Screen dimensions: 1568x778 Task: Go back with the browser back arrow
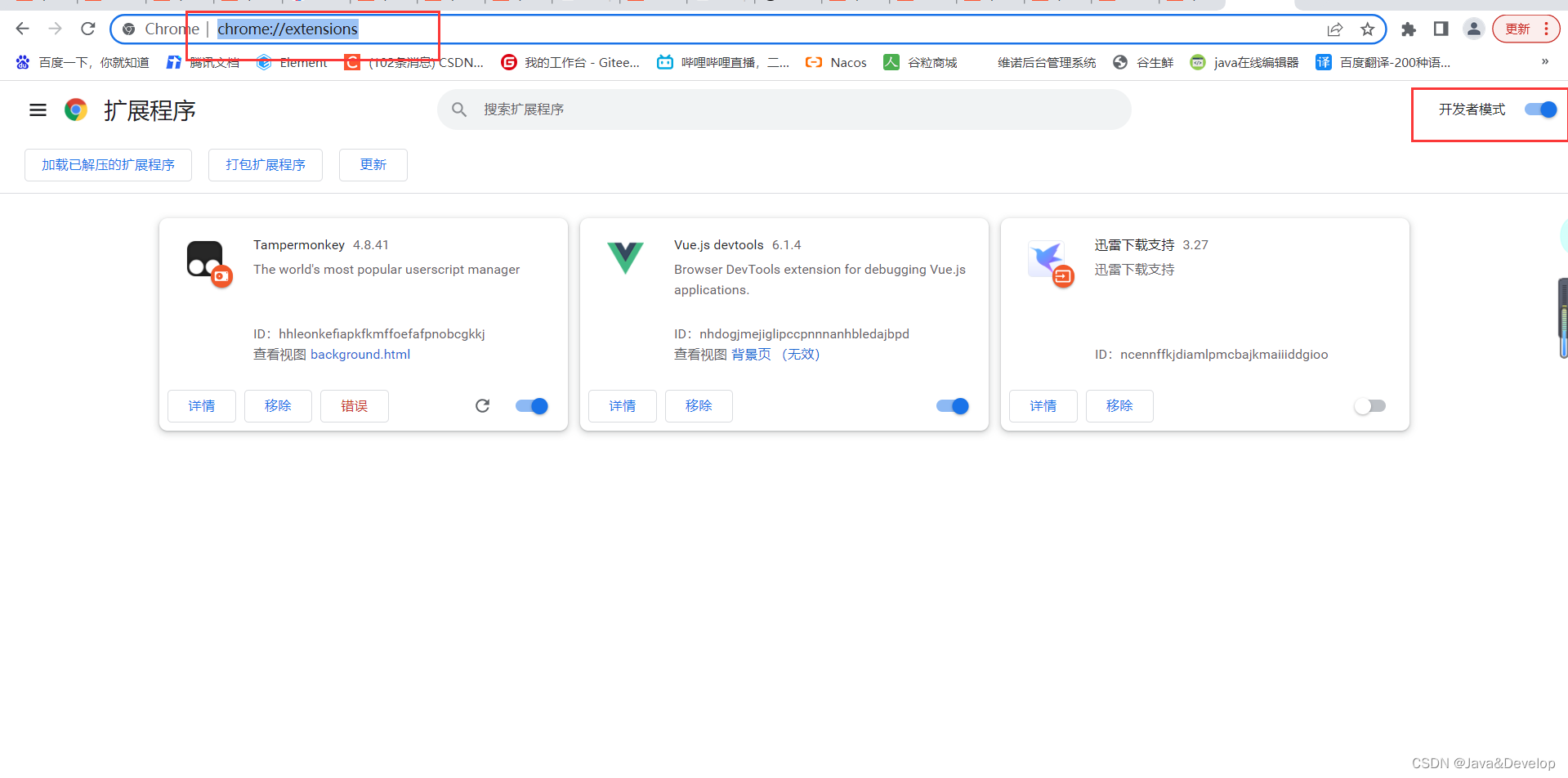[22, 29]
